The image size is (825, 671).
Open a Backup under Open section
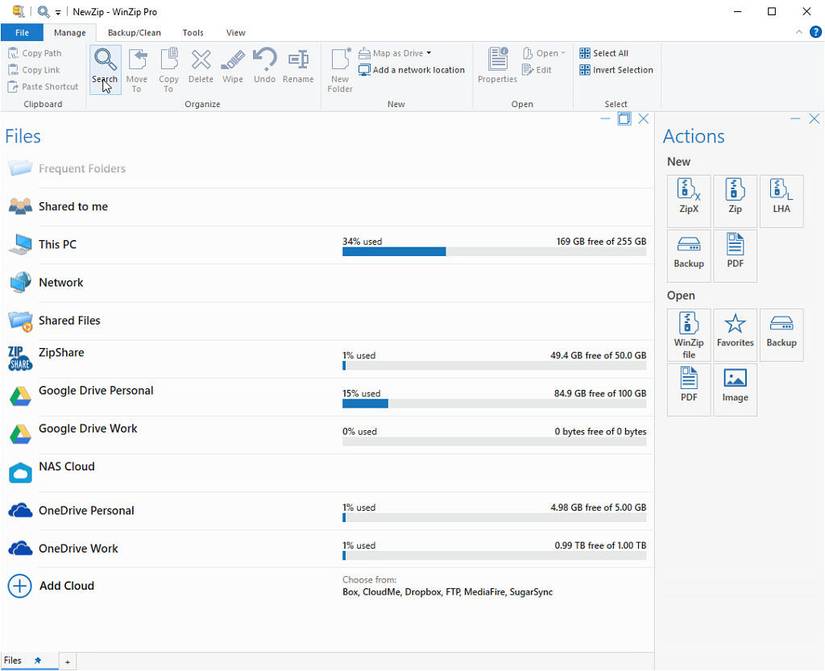781,335
